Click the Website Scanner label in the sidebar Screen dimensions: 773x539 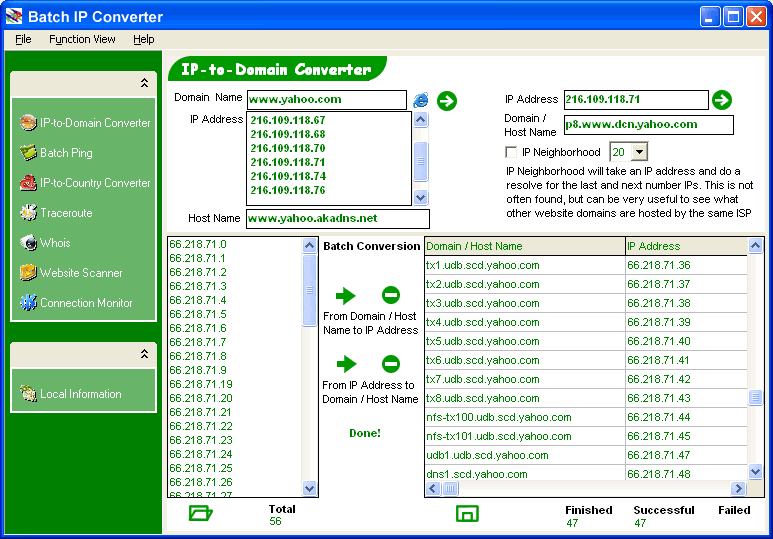point(81,273)
